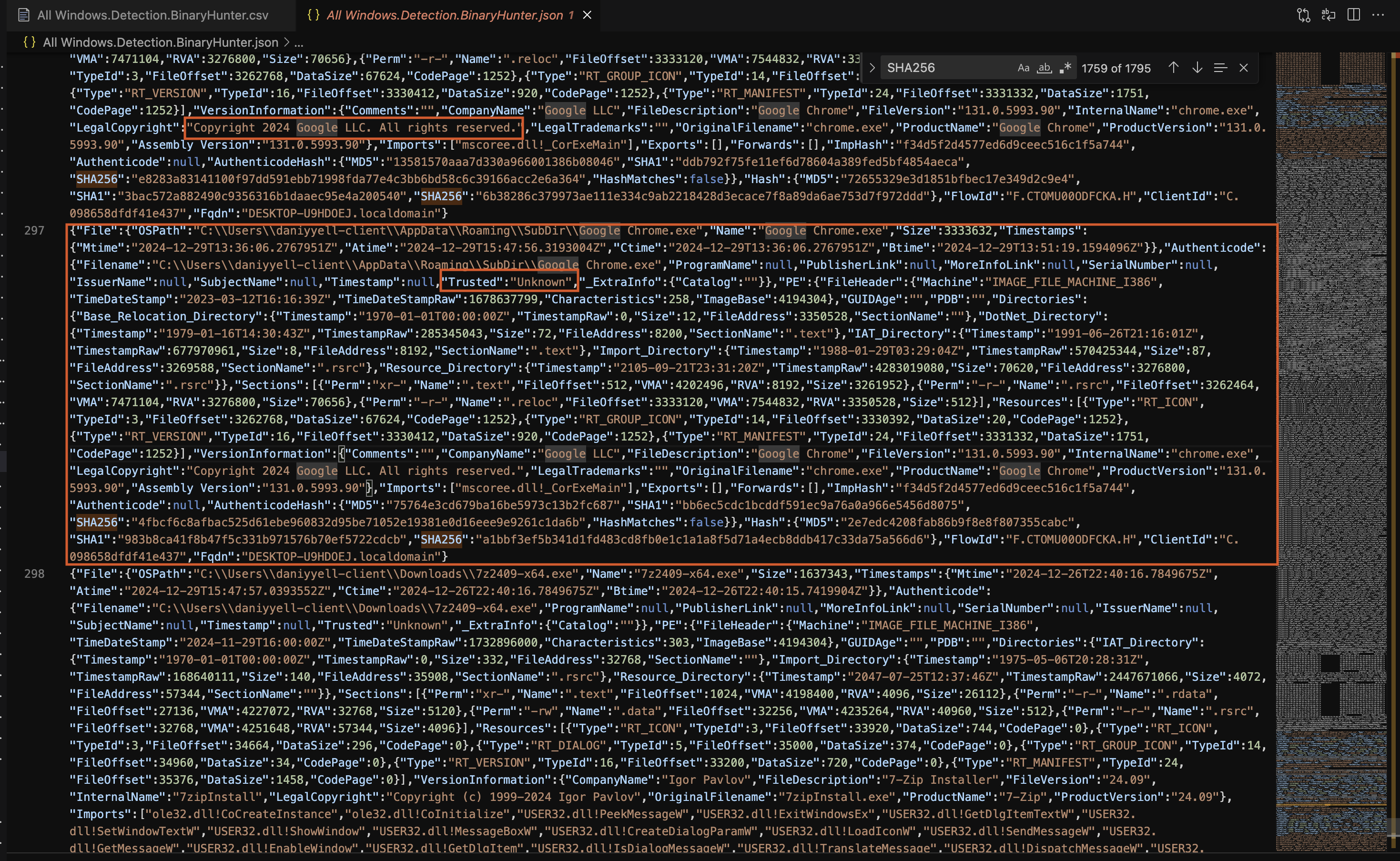Go to previous SHA256 match

click(1174, 68)
